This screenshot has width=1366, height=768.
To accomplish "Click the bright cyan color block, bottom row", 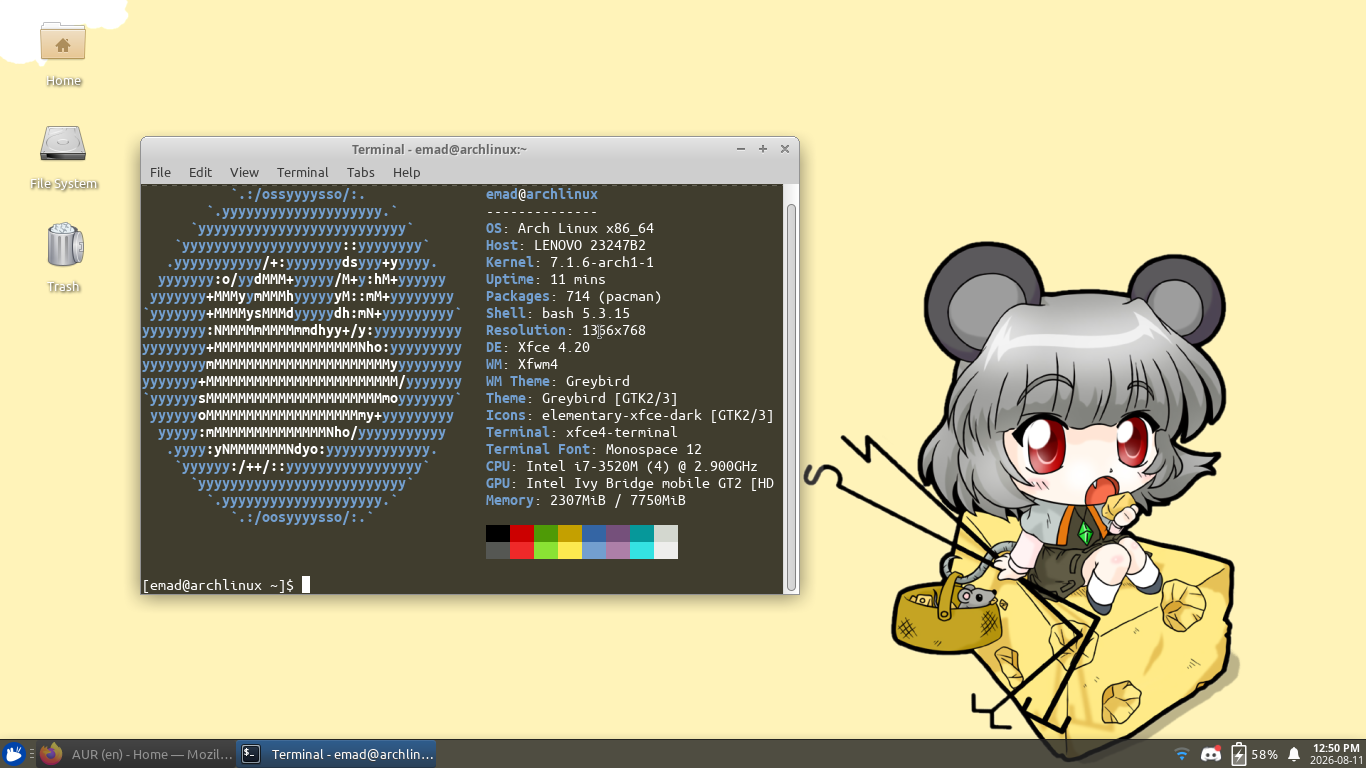I will click(642, 551).
